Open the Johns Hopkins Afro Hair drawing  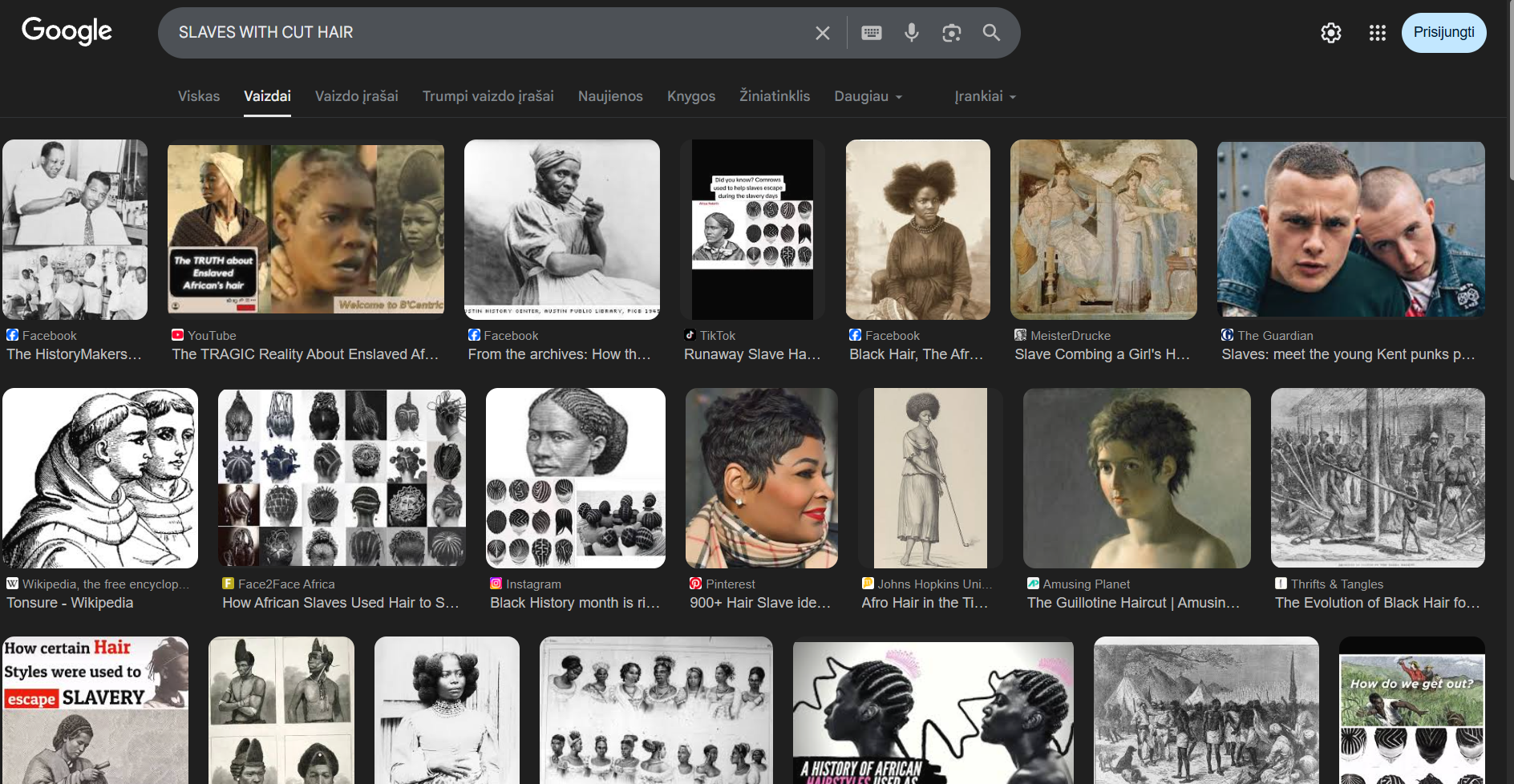tap(930, 479)
